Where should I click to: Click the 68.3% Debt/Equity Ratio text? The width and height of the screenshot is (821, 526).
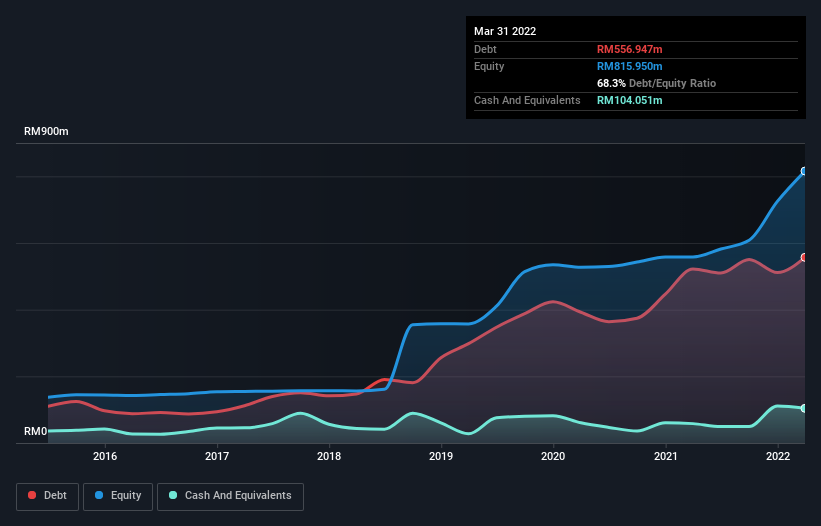pos(656,83)
